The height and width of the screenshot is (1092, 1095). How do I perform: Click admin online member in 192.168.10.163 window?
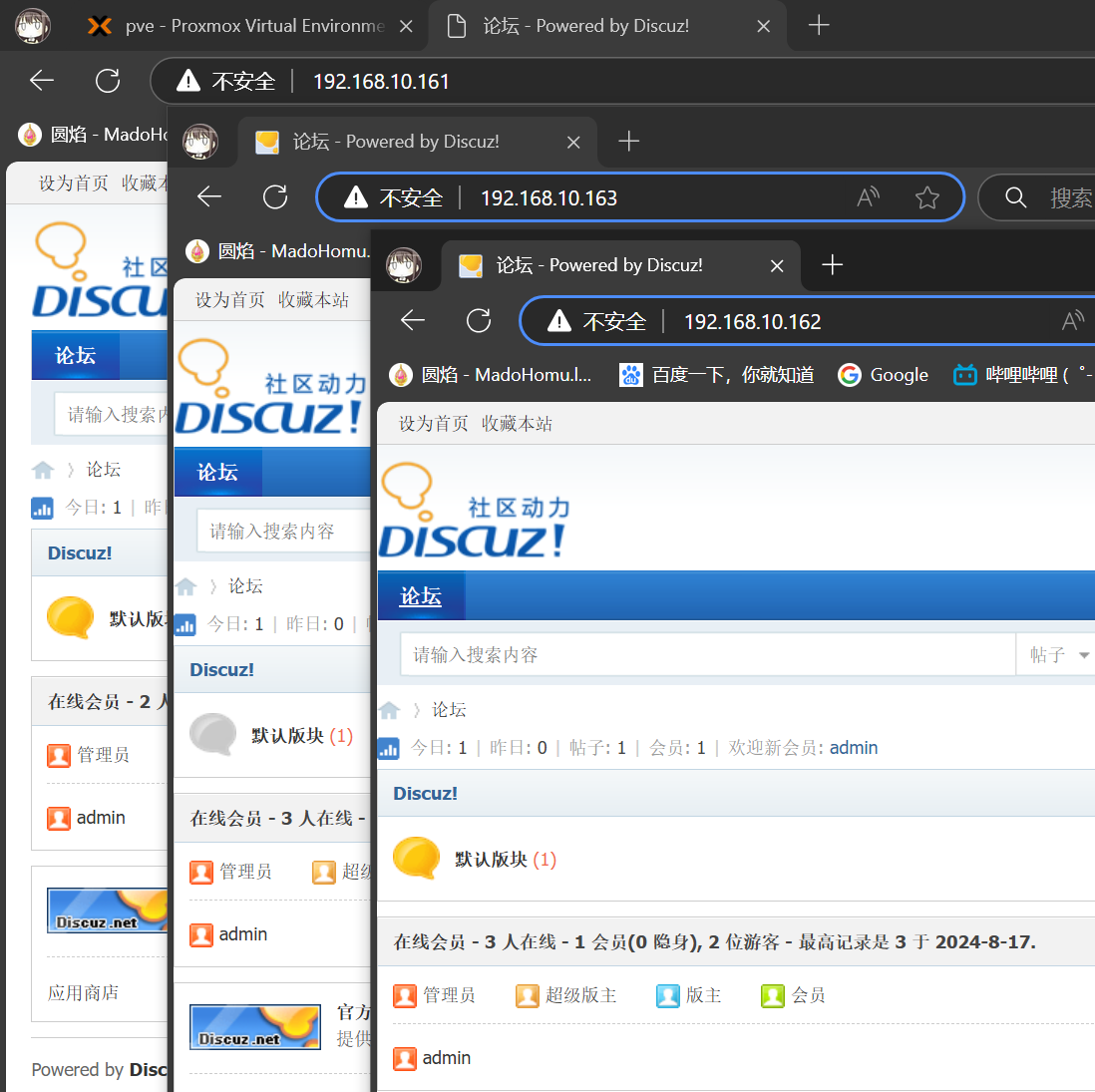coord(243,934)
